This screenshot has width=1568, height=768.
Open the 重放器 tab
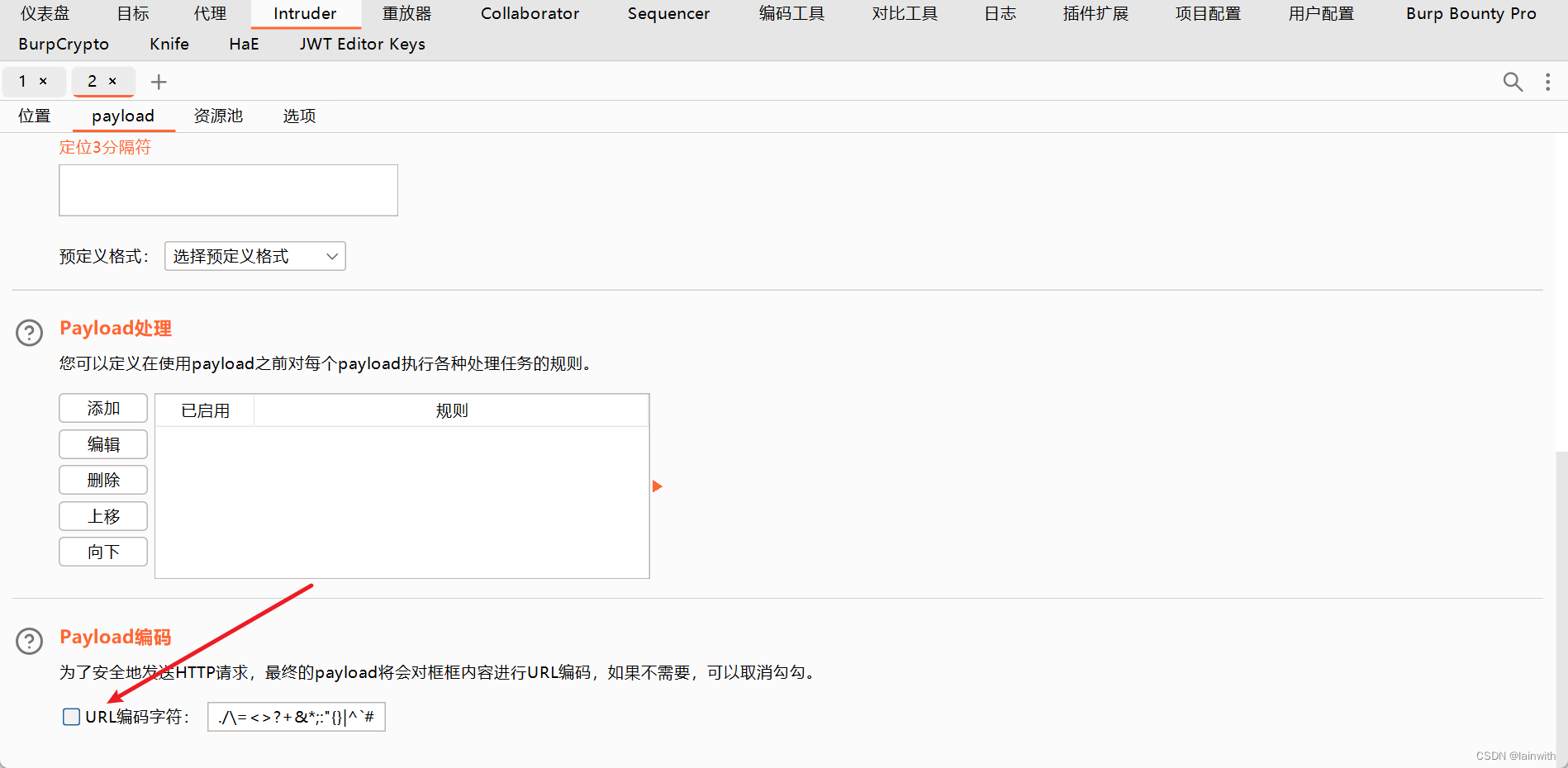(x=407, y=14)
